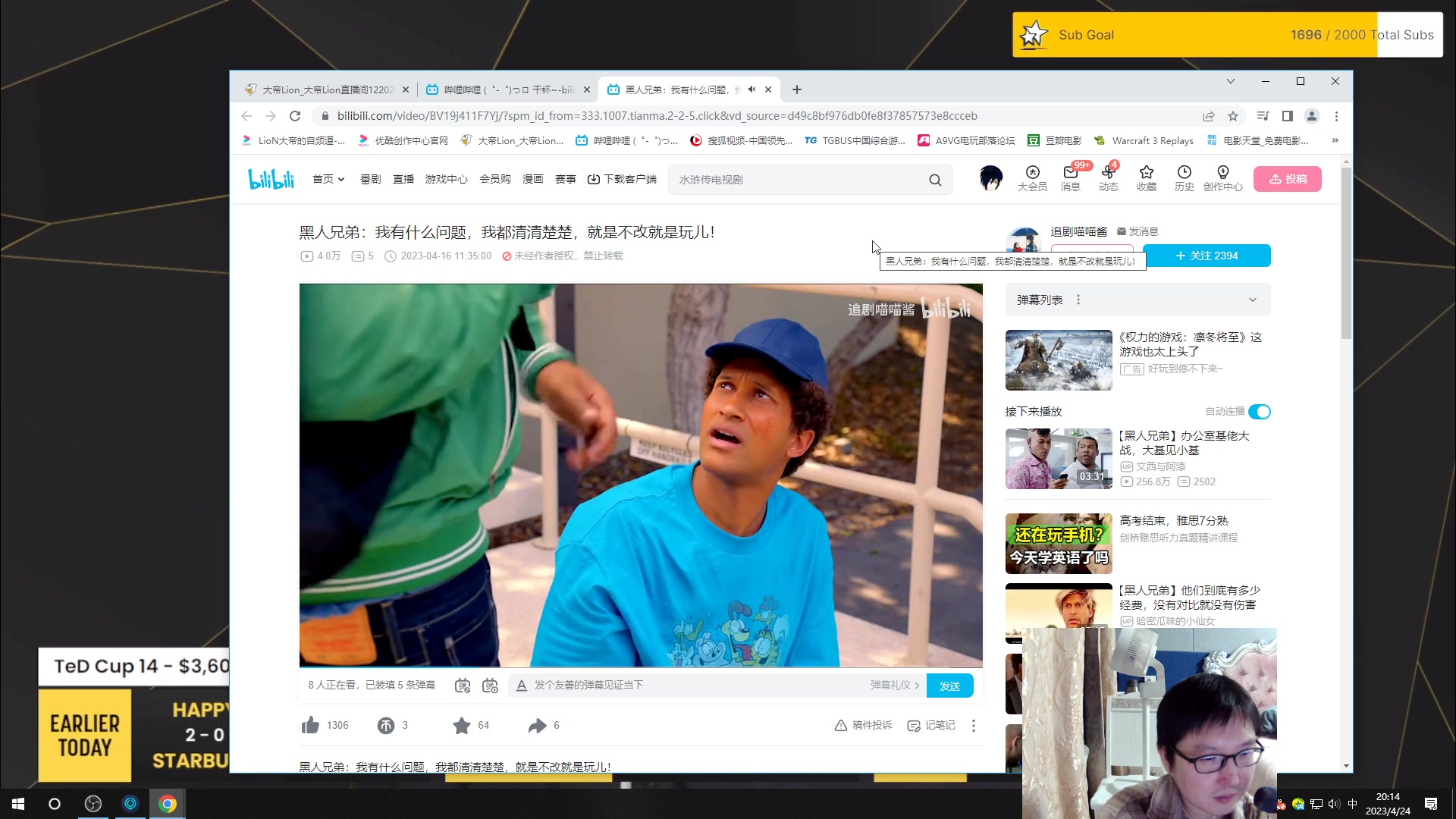Open Chrome menu three dots
This screenshot has height=819, width=1456.
point(1336,116)
